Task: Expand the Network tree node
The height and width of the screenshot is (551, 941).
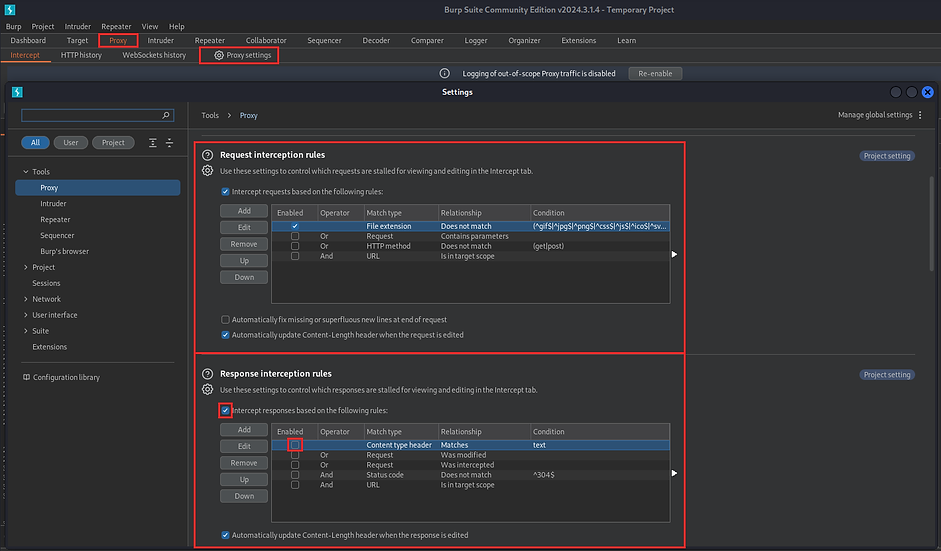Action: point(26,299)
